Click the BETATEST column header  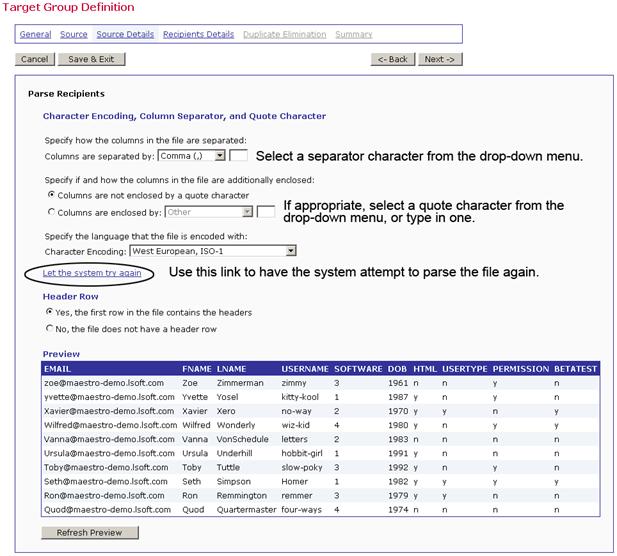coord(576,369)
